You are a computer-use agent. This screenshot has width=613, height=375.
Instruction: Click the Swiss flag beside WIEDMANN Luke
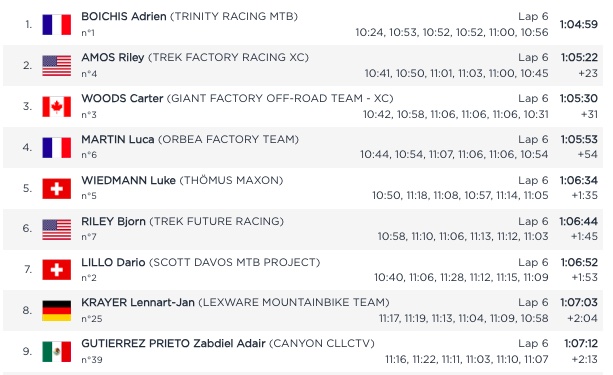pos(57,188)
